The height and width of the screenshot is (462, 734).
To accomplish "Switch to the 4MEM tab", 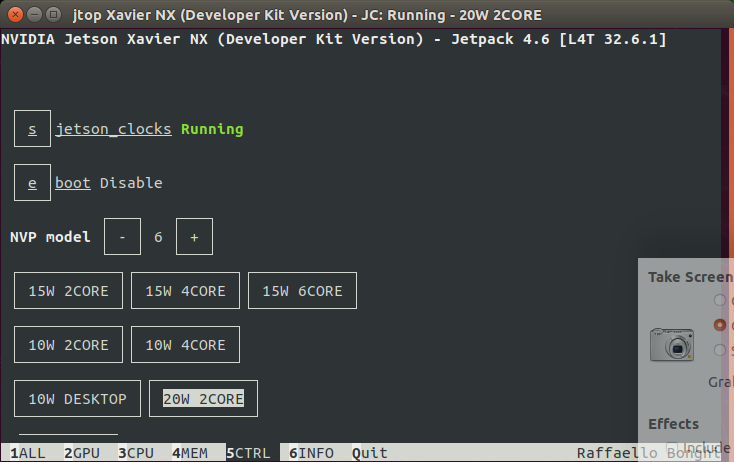I will [190, 453].
